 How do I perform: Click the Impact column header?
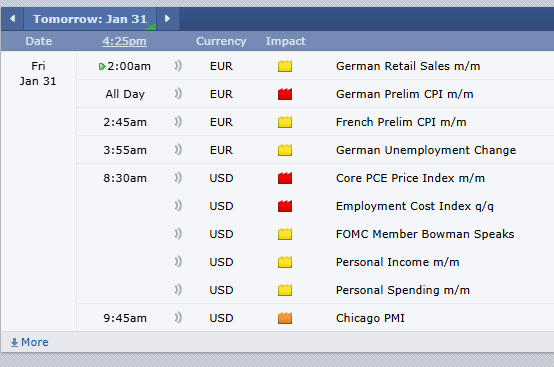(x=285, y=41)
